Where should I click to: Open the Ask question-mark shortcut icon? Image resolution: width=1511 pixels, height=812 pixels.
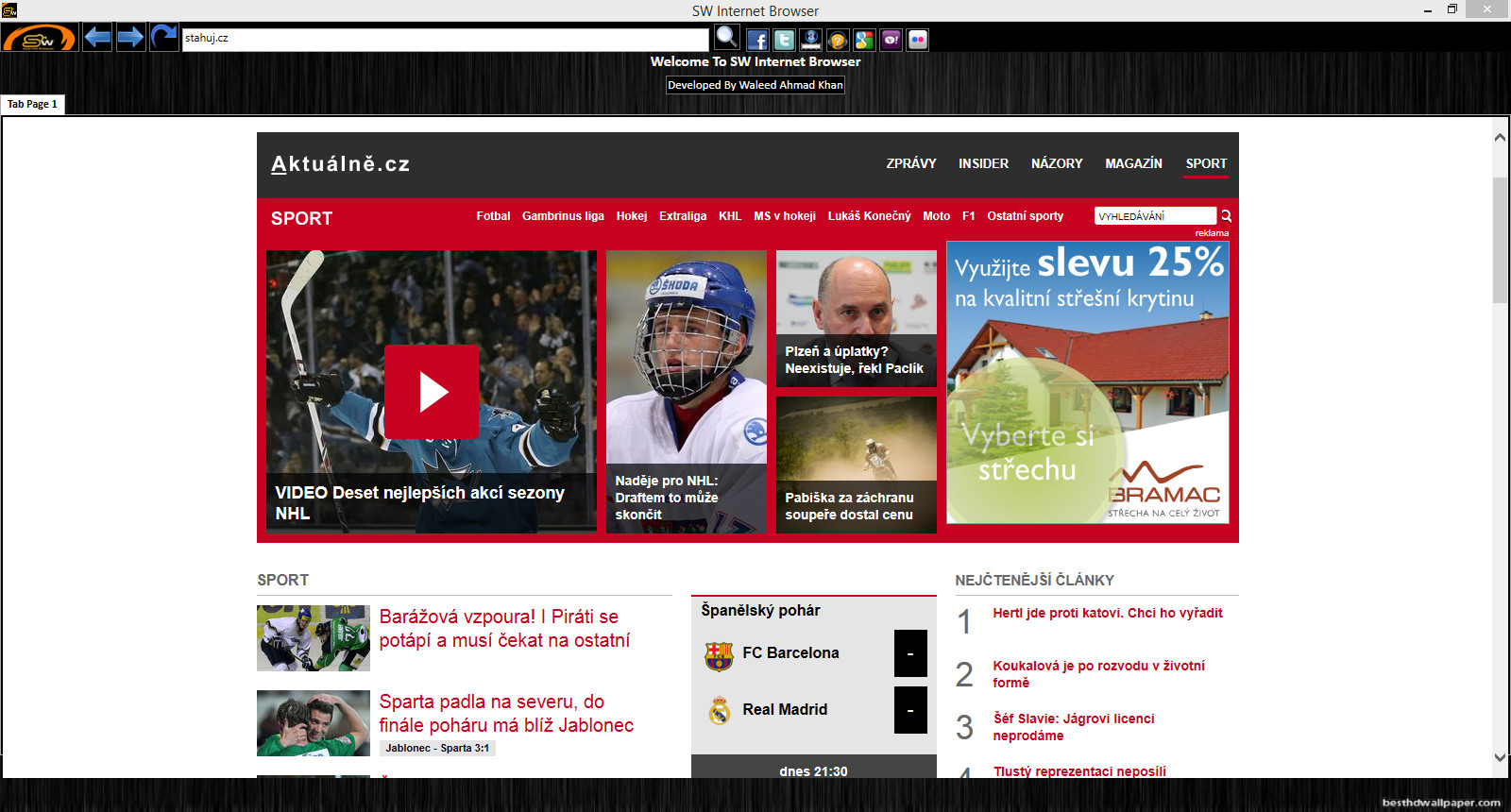pos(837,40)
